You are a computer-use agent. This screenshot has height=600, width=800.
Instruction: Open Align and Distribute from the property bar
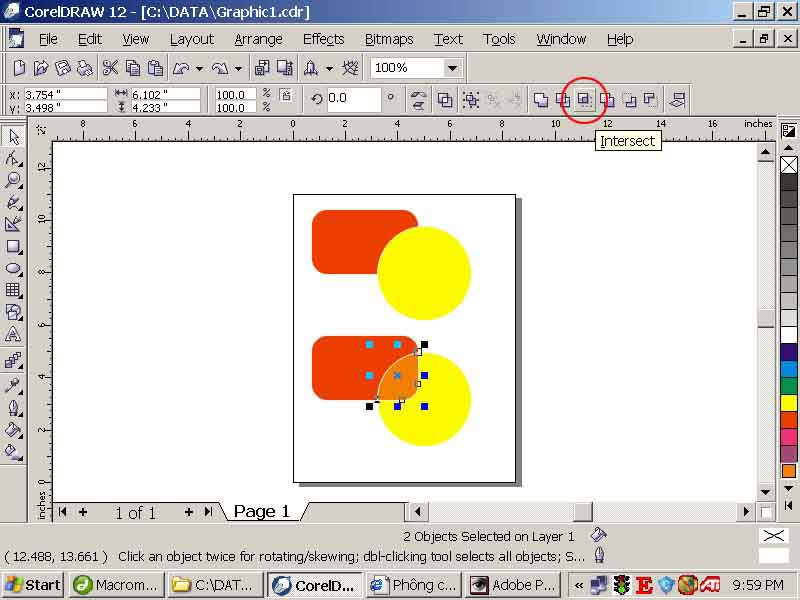[x=677, y=99]
